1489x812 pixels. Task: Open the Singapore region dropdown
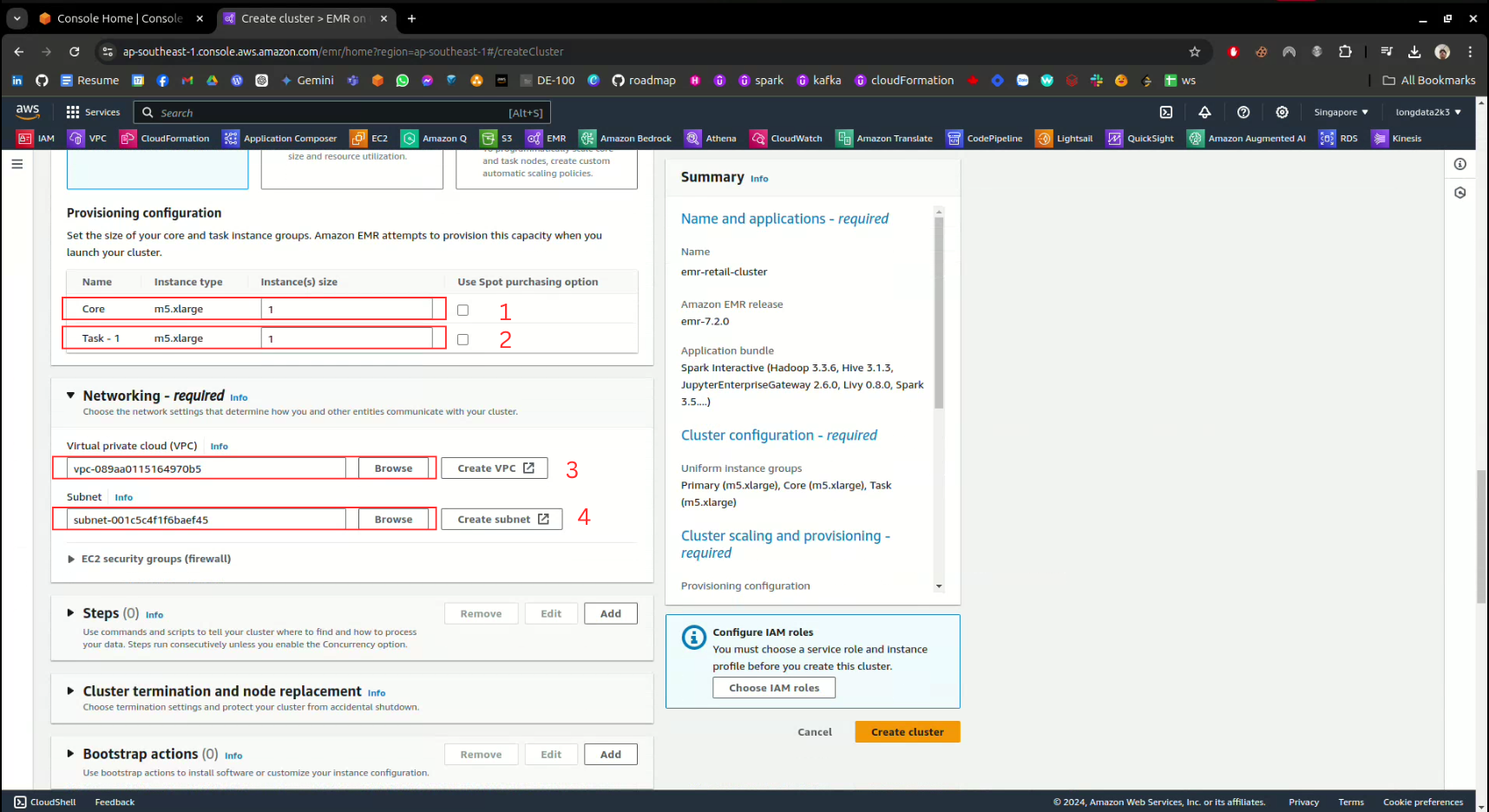tap(1341, 112)
